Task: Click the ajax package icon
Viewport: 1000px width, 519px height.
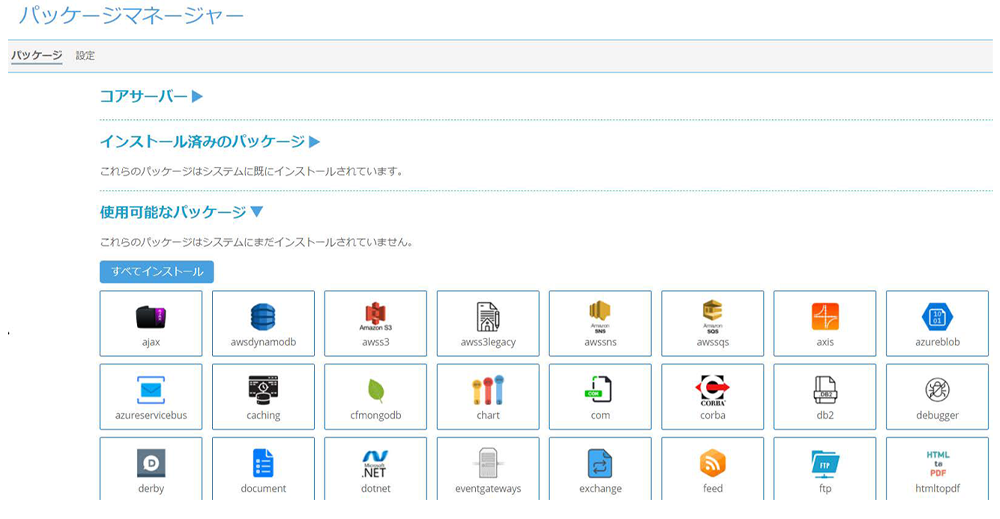Action: pyautogui.click(x=151, y=317)
